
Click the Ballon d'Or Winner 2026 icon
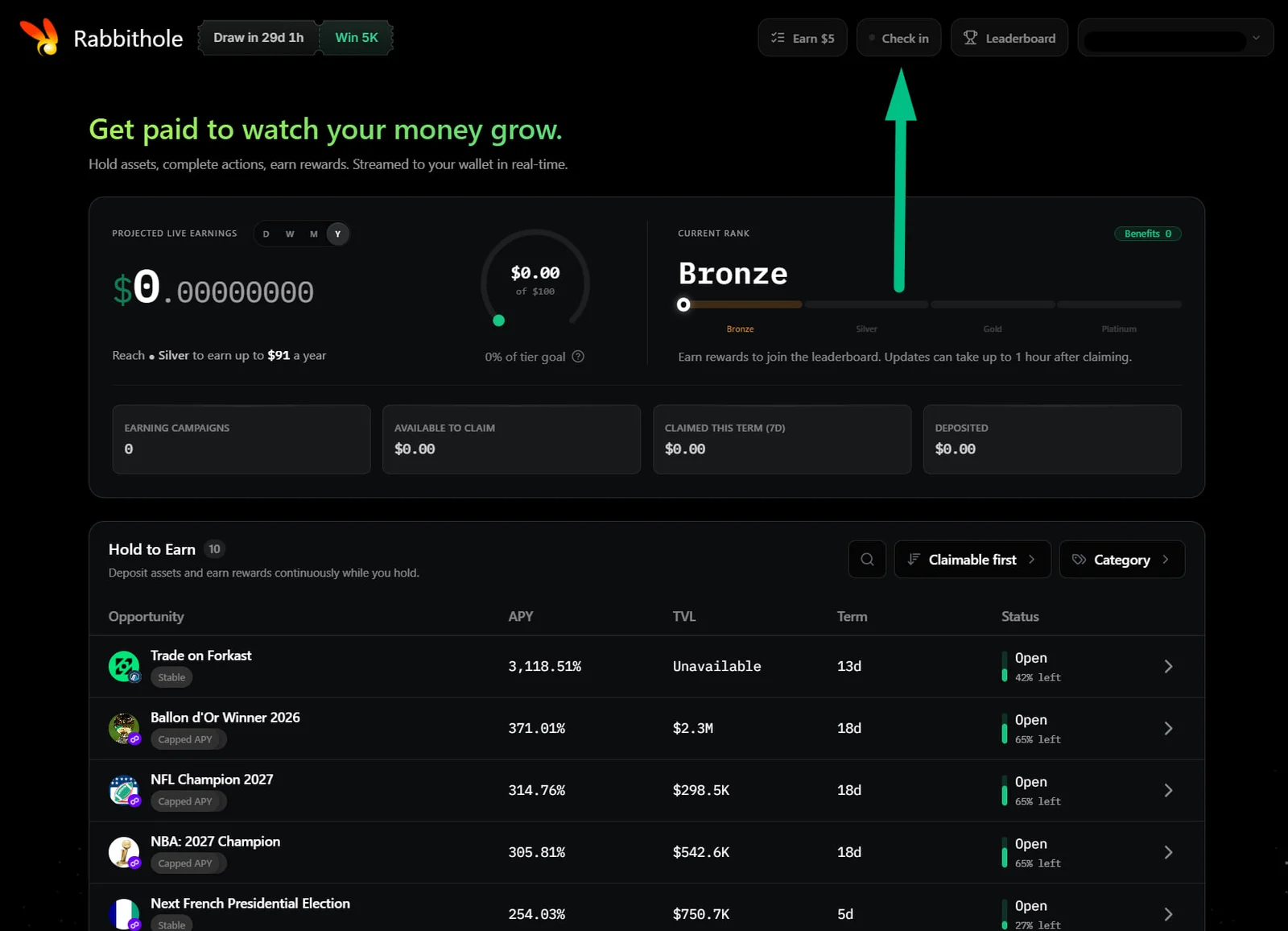click(x=124, y=729)
